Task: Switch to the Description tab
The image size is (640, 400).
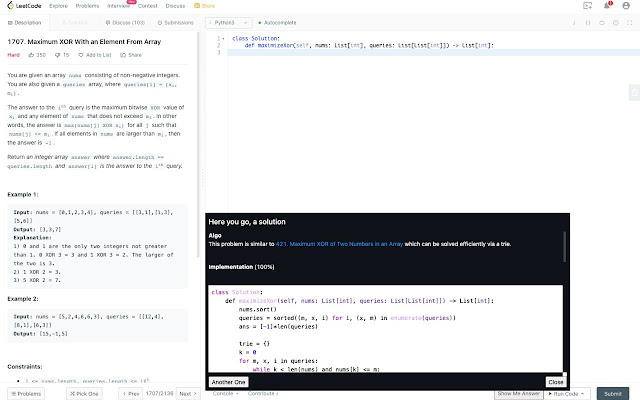Action: [24, 23]
